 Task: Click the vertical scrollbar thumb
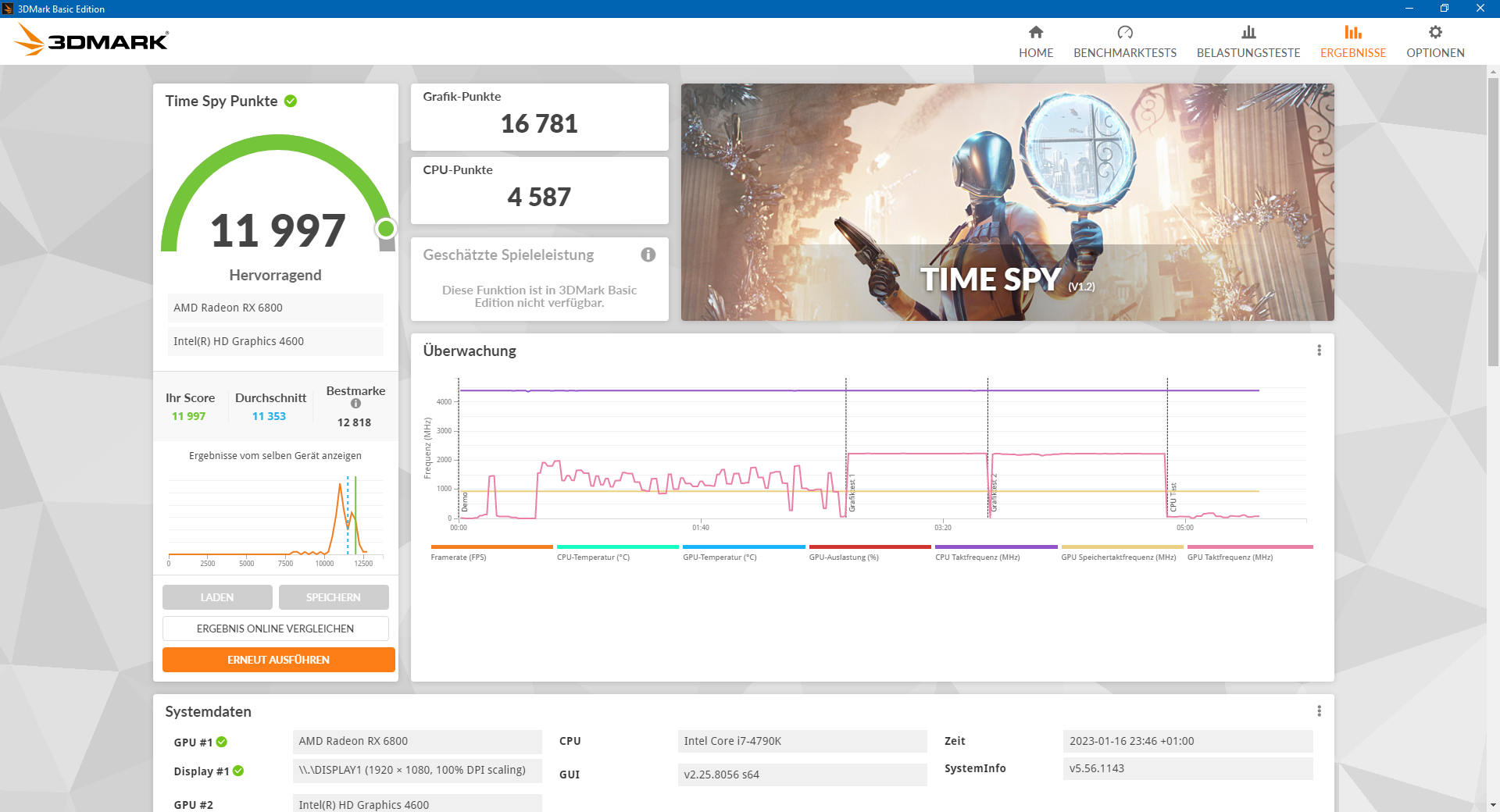pos(1493,220)
